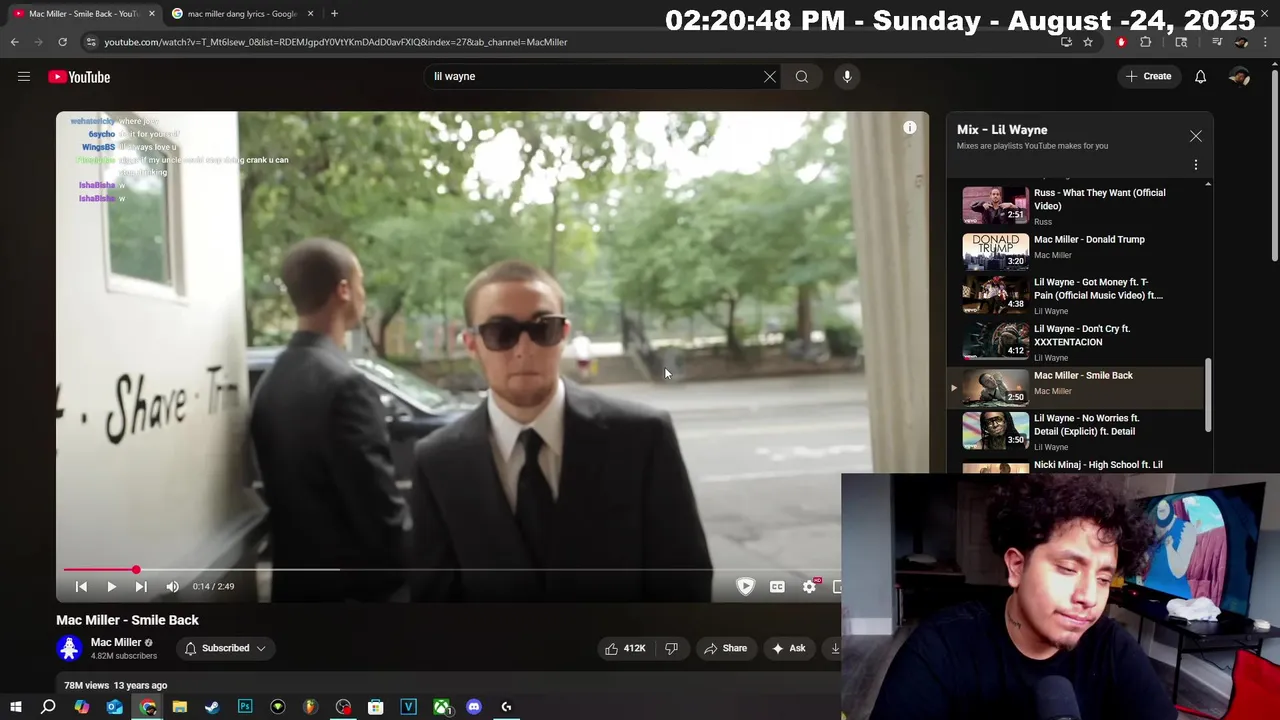Click the playlist panel scrollbar
This screenshot has width=1280, height=720.
coord(1208,395)
